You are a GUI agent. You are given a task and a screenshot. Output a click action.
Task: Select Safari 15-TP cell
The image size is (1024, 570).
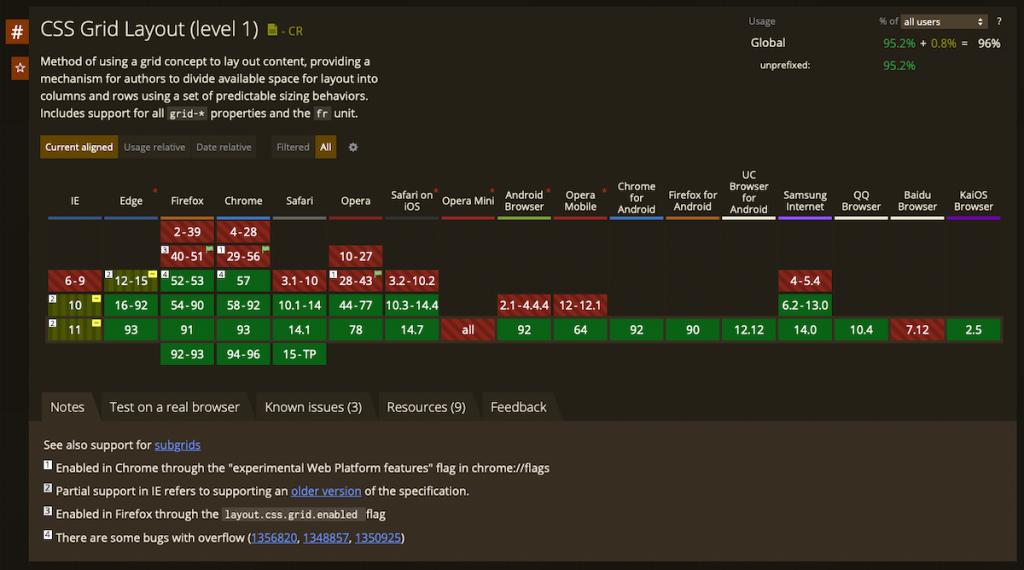pyautogui.click(x=300, y=355)
